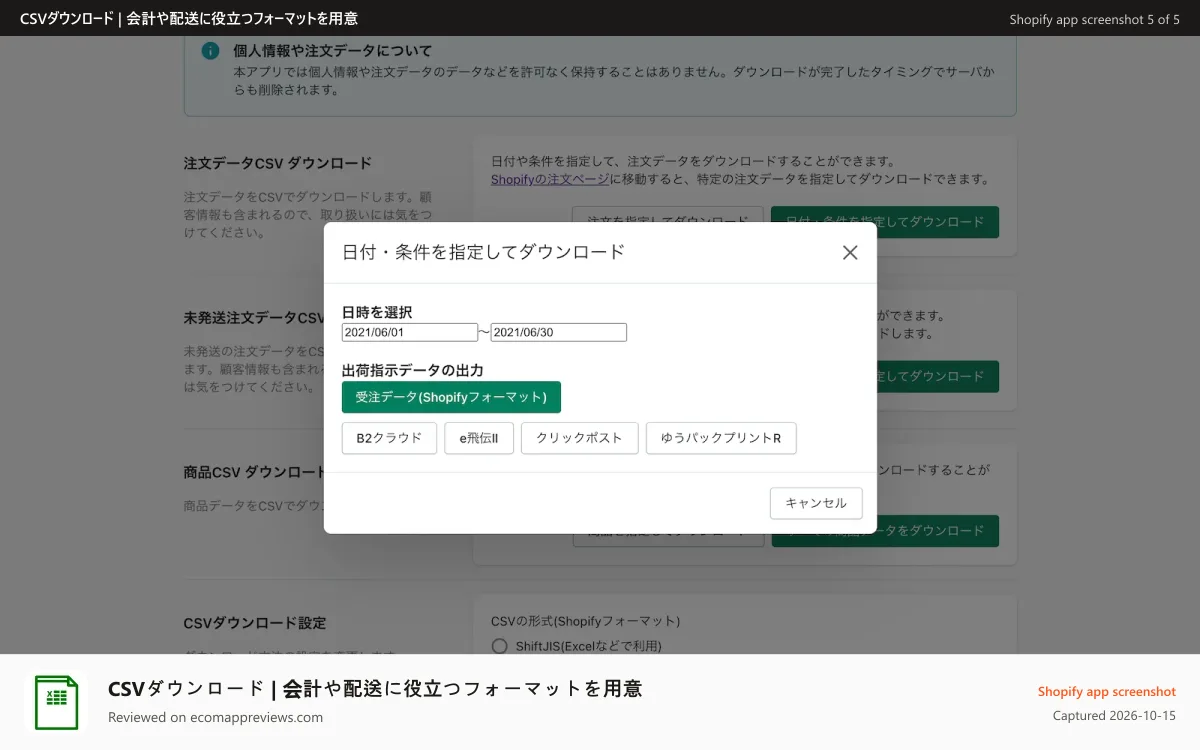Click the dialog title 日付・条件を指定してダウンロード
The height and width of the screenshot is (750, 1200).
[x=484, y=252]
